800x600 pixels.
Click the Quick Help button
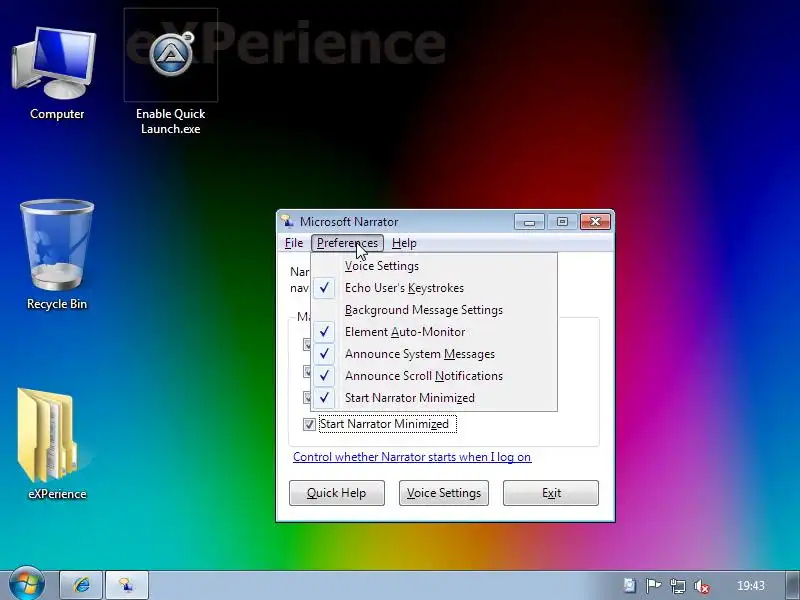click(x=337, y=493)
